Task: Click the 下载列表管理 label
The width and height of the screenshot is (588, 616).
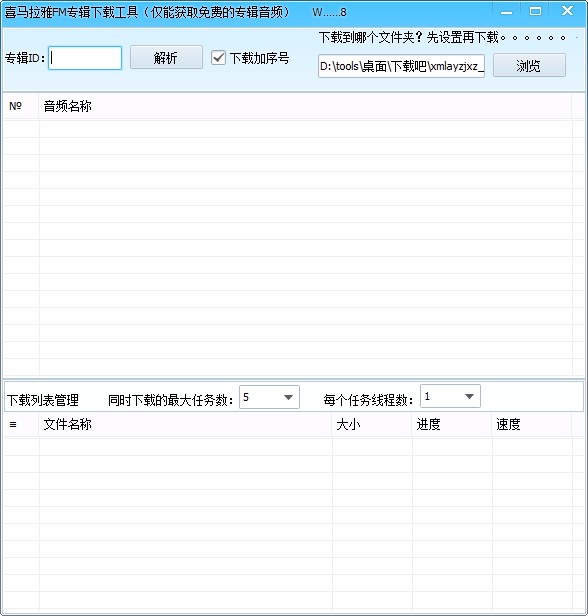Action: [43, 400]
